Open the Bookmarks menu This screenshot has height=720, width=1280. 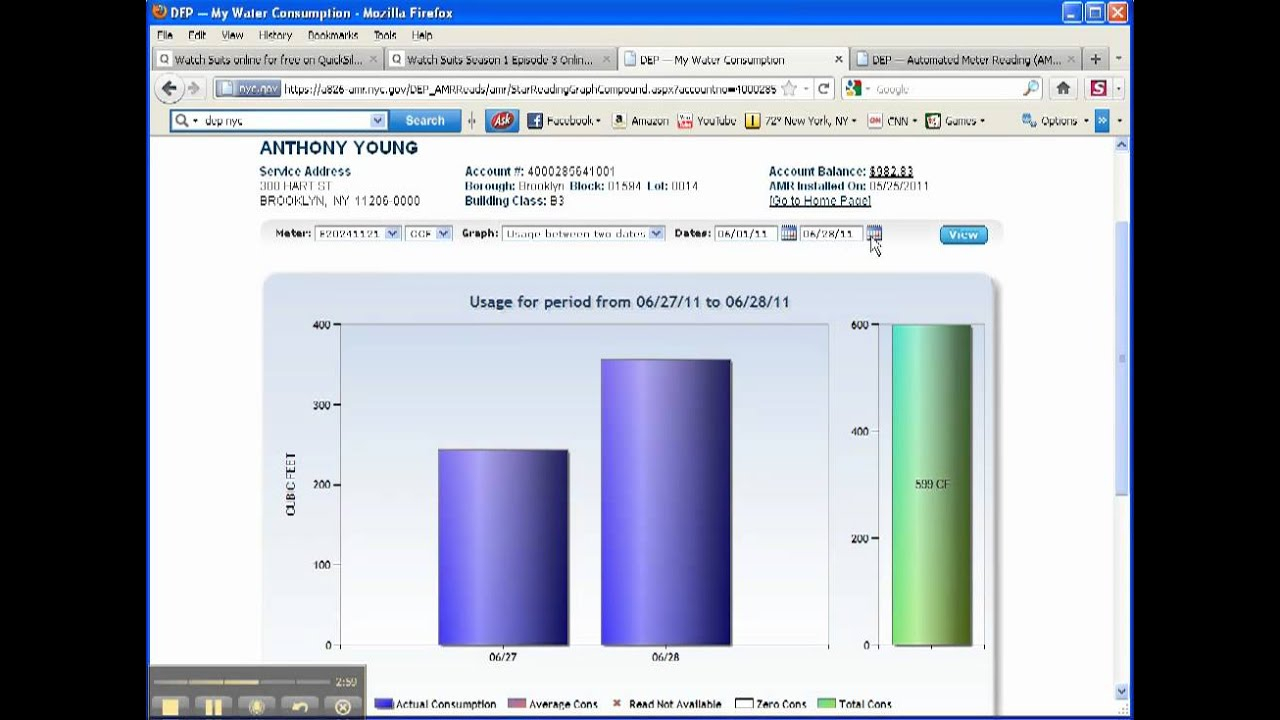click(333, 35)
